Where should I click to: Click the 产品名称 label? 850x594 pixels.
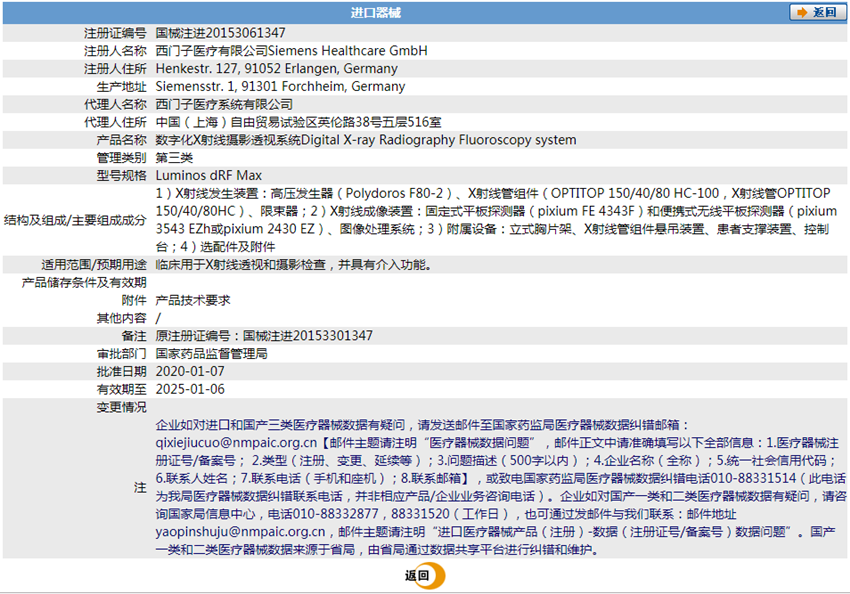(121, 140)
